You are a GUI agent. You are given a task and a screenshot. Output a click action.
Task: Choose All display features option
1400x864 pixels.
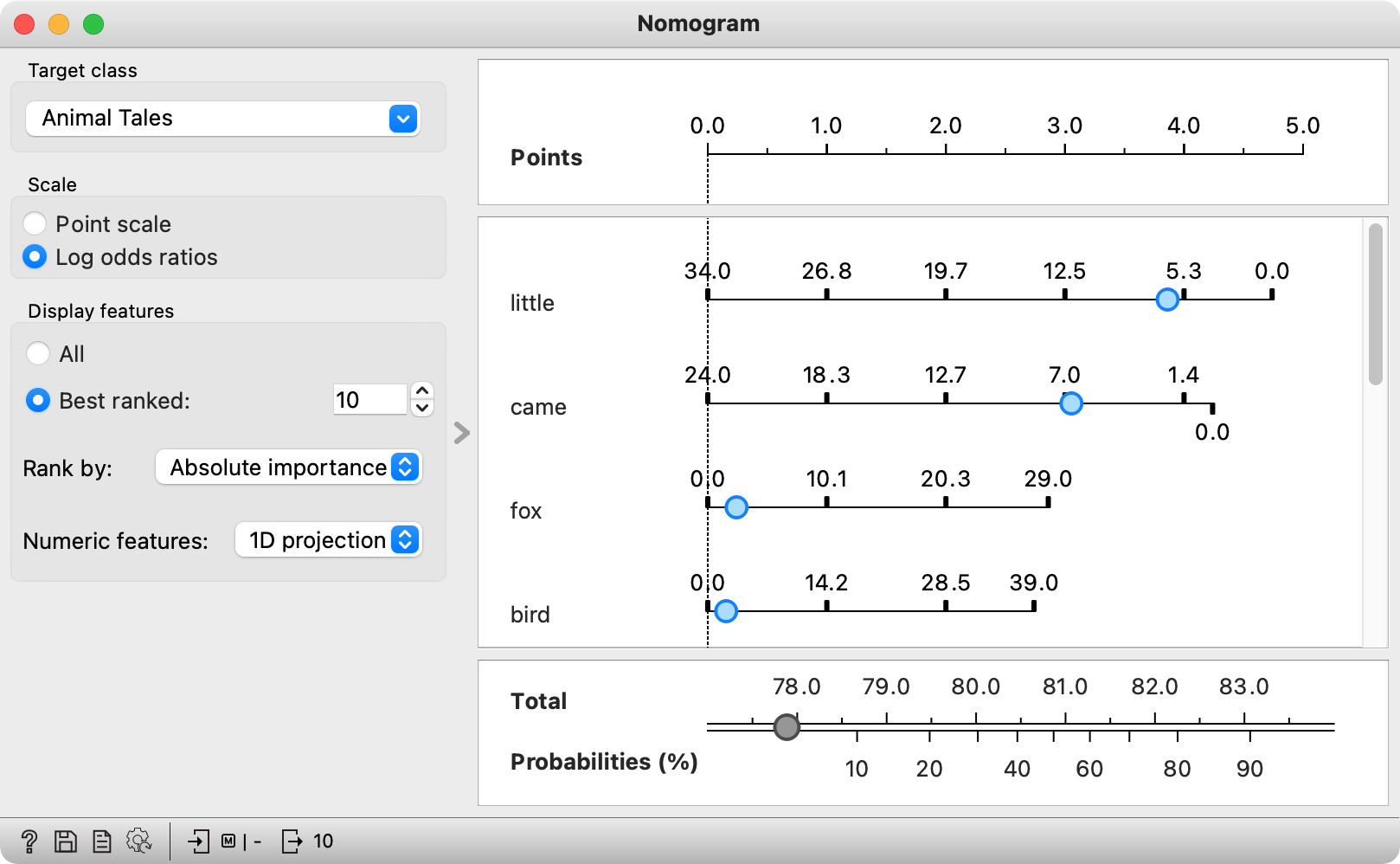(x=38, y=353)
